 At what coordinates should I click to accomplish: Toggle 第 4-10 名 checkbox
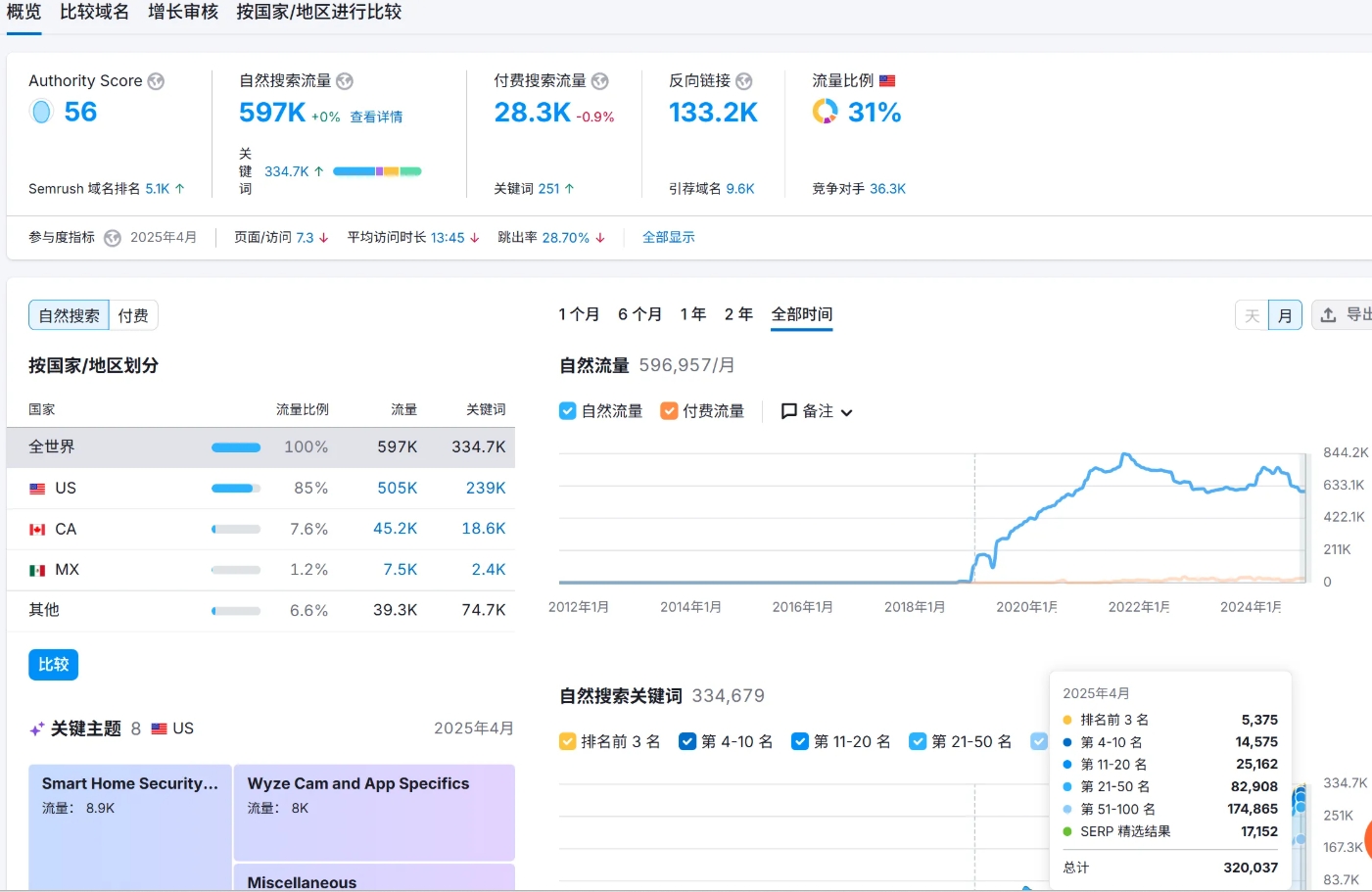tap(687, 741)
